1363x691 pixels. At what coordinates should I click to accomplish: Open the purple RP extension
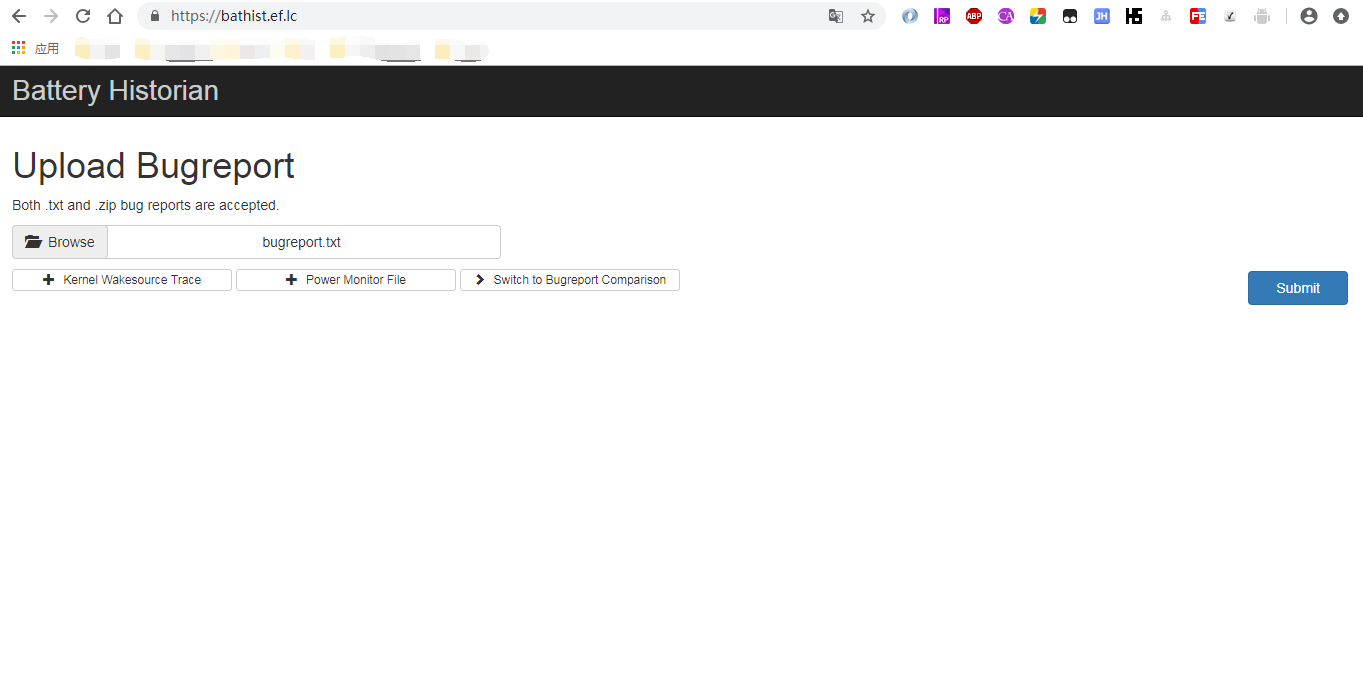942,16
